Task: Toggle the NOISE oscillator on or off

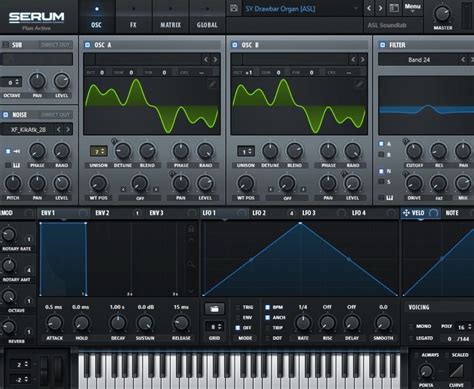Action: [x=5, y=115]
